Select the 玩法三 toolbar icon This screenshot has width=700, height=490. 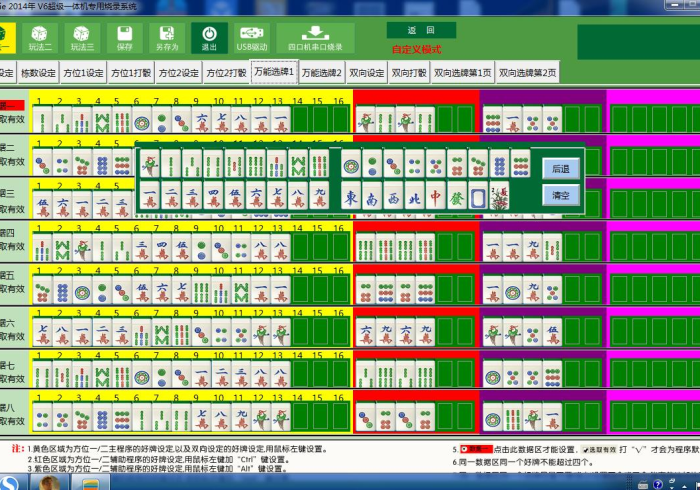tap(82, 39)
